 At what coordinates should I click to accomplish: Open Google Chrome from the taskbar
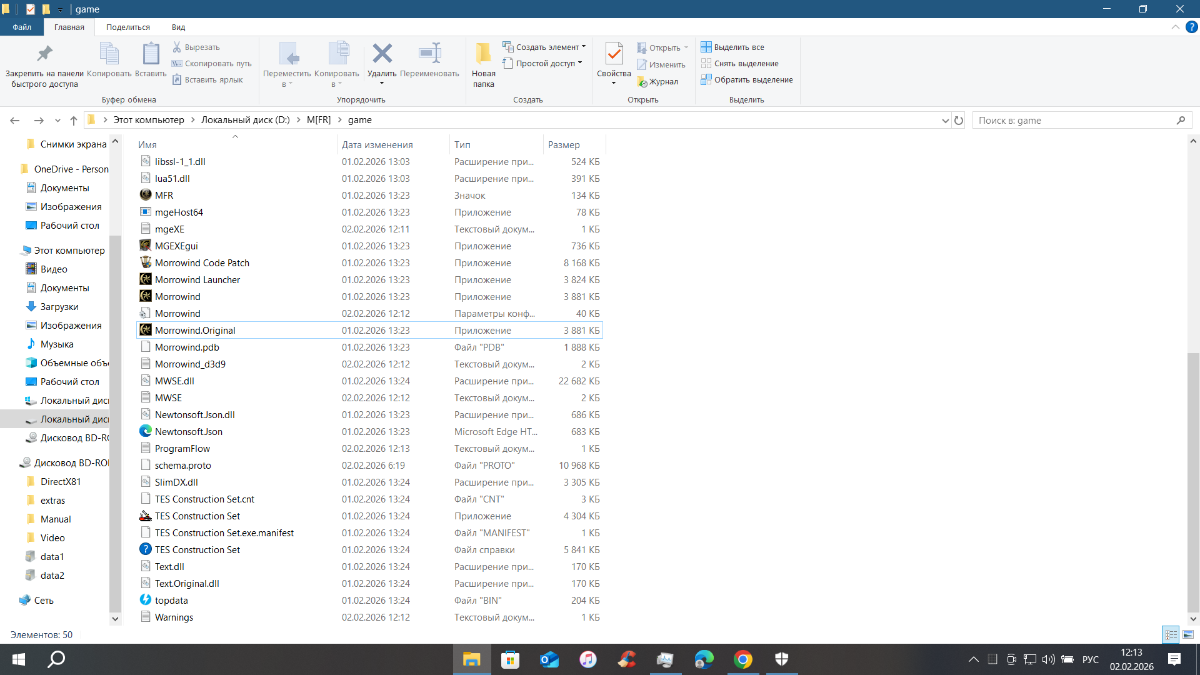point(742,659)
